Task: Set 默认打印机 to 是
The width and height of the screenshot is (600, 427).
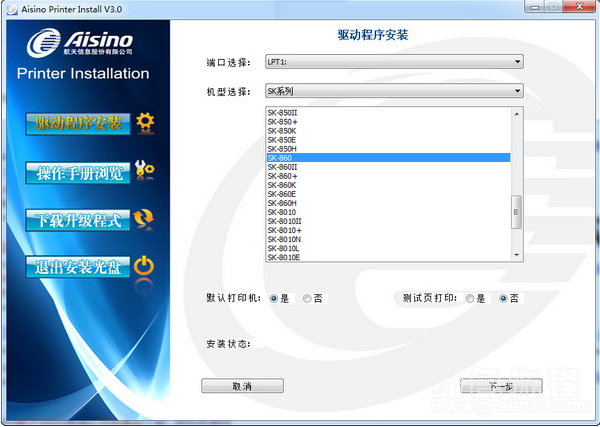Action: click(274, 298)
